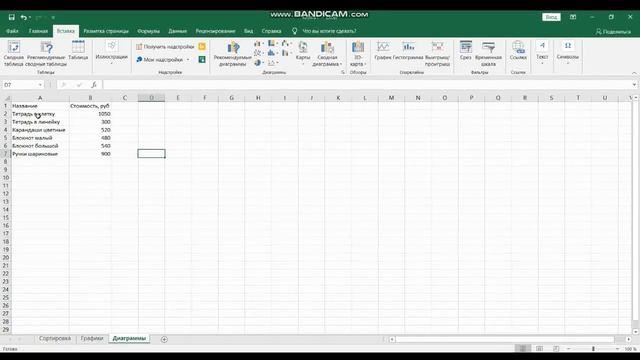
Task: Insert a Гистограмма sparkline
Action: tap(408, 51)
